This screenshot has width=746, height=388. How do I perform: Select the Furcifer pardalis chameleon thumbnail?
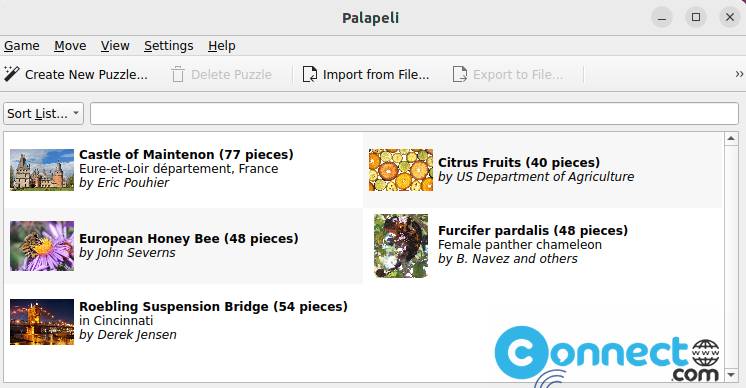point(401,246)
